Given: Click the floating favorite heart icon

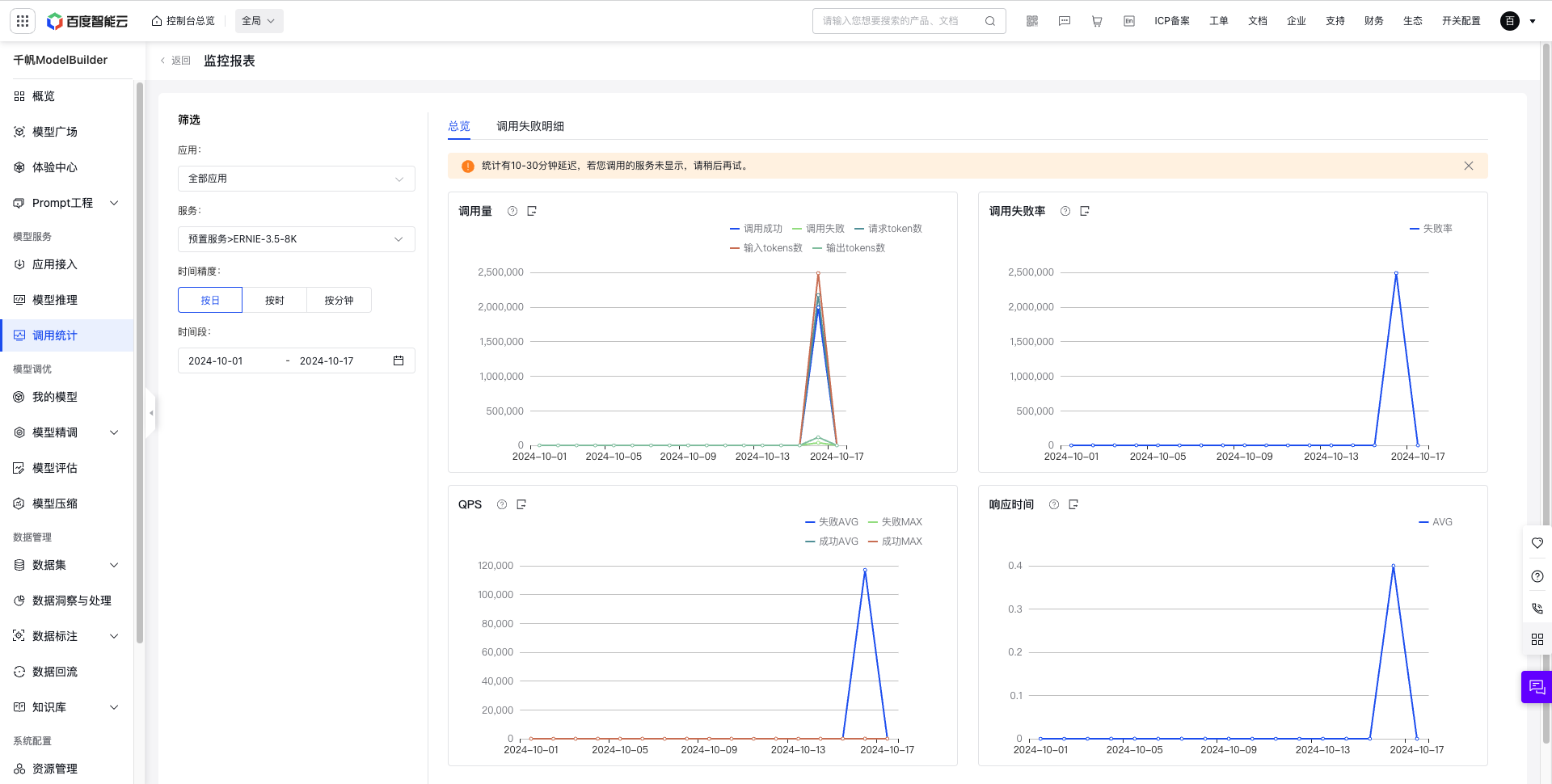Looking at the screenshot, I should pos(1537,543).
